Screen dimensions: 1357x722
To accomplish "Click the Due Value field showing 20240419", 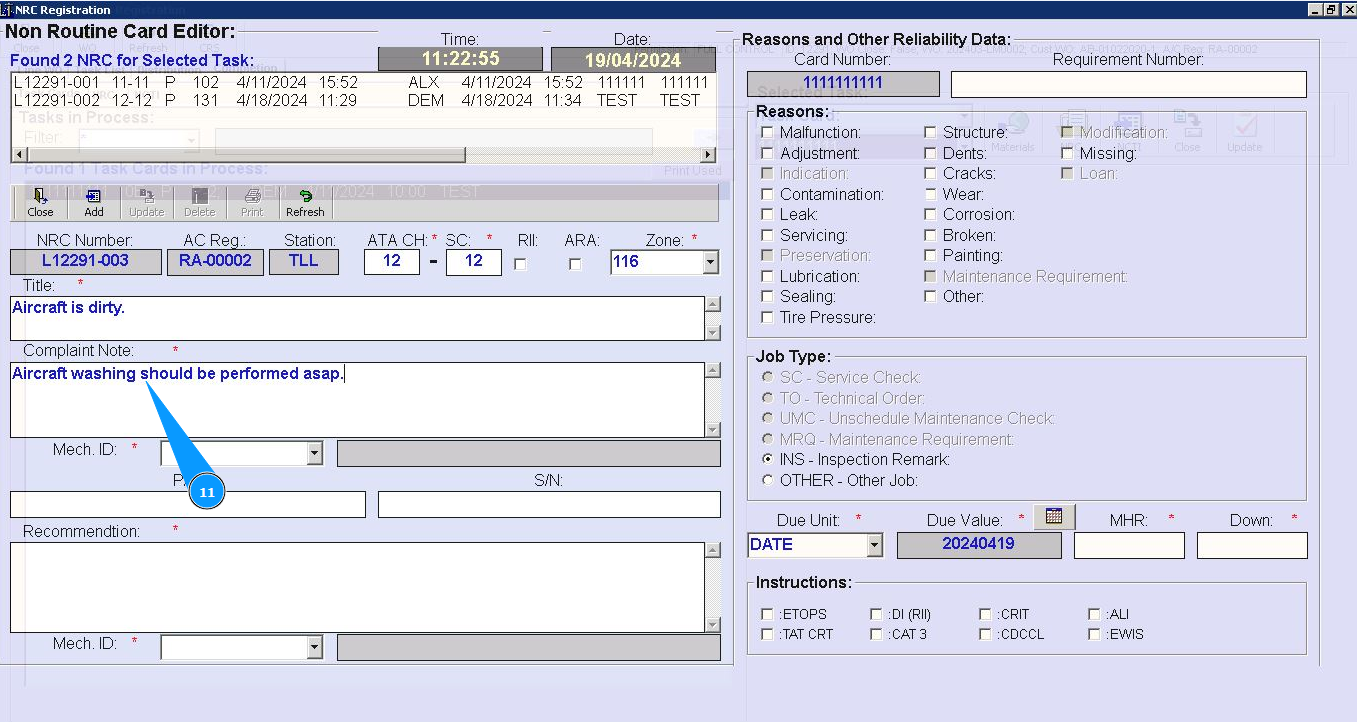I will [x=979, y=545].
